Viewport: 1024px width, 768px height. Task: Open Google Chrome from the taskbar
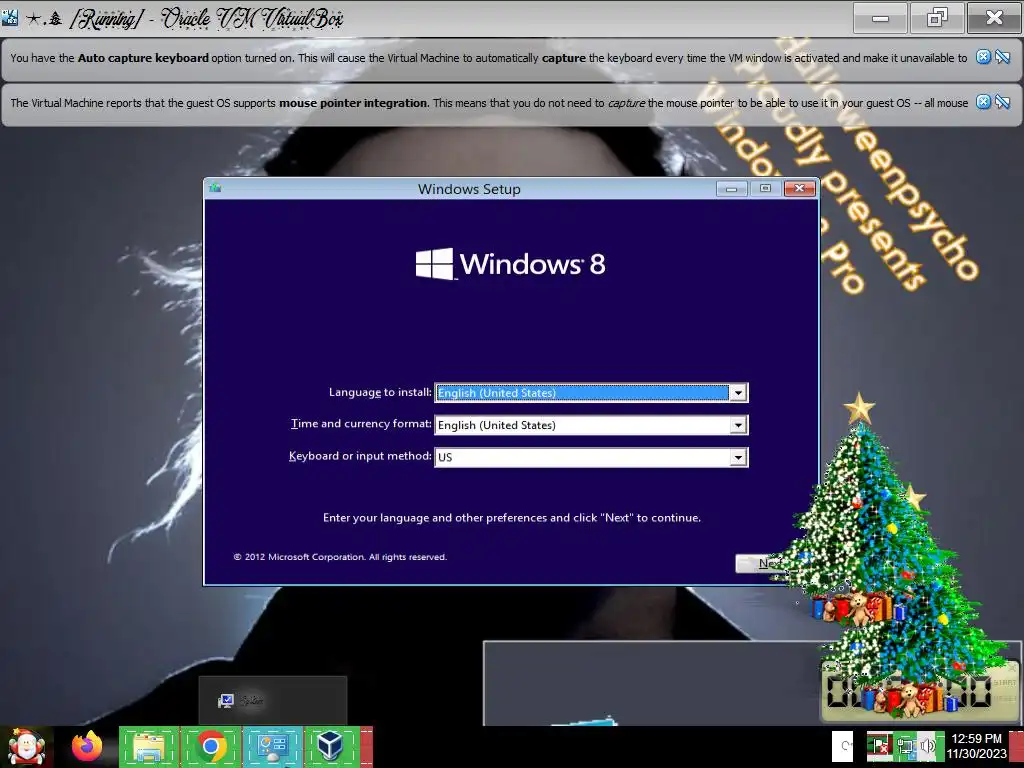click(x=210, y=747)
